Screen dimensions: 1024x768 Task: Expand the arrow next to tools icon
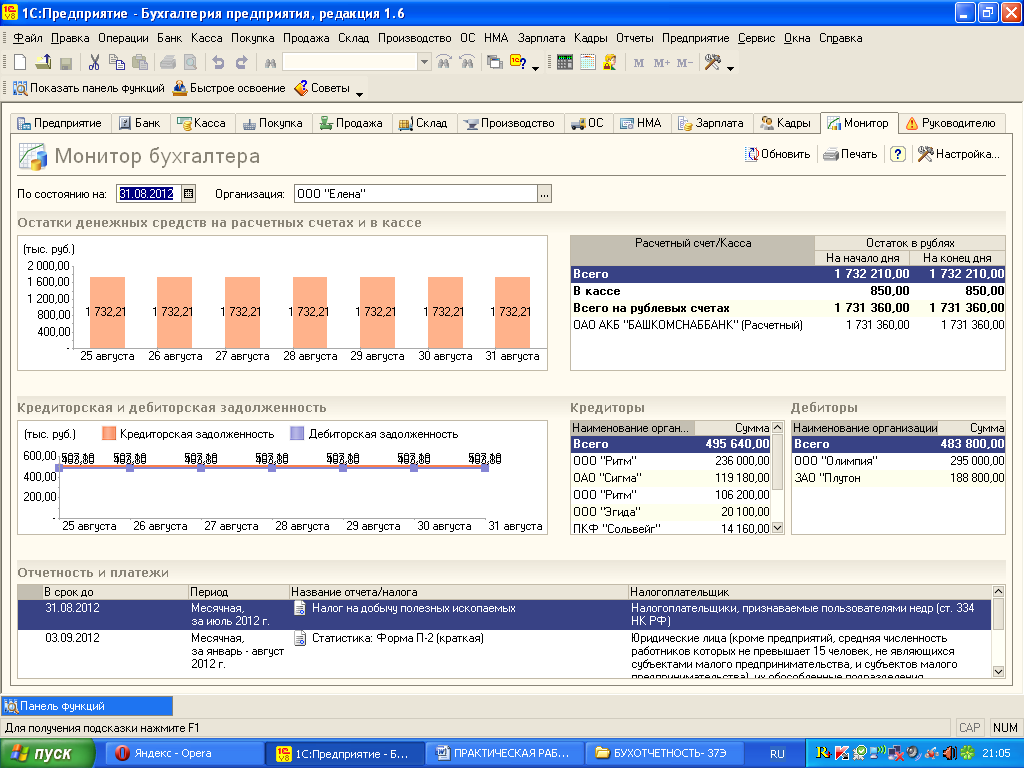(x=730, y=68)
